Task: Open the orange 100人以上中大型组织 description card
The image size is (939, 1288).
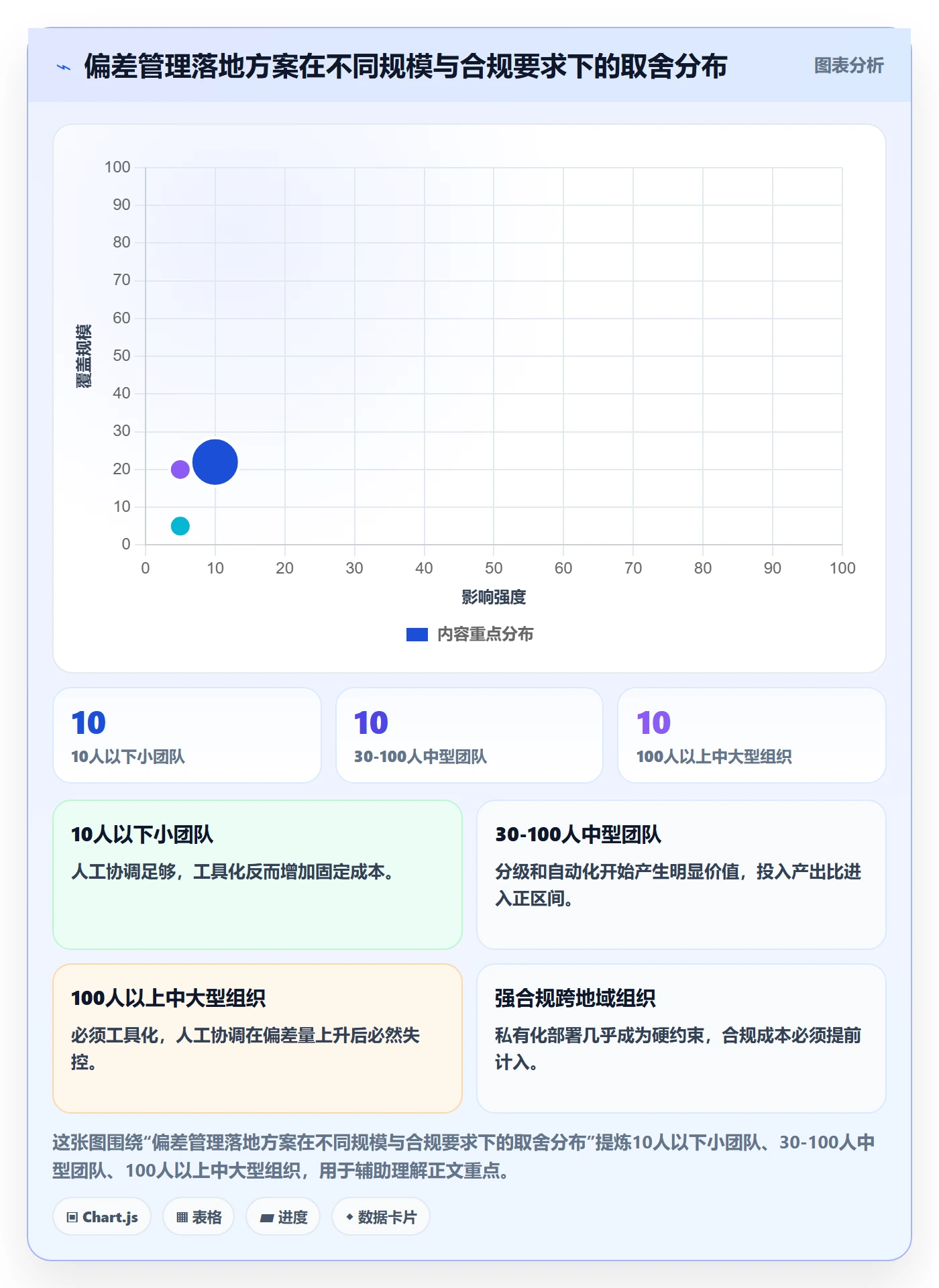Action: tap(258, 1038)
